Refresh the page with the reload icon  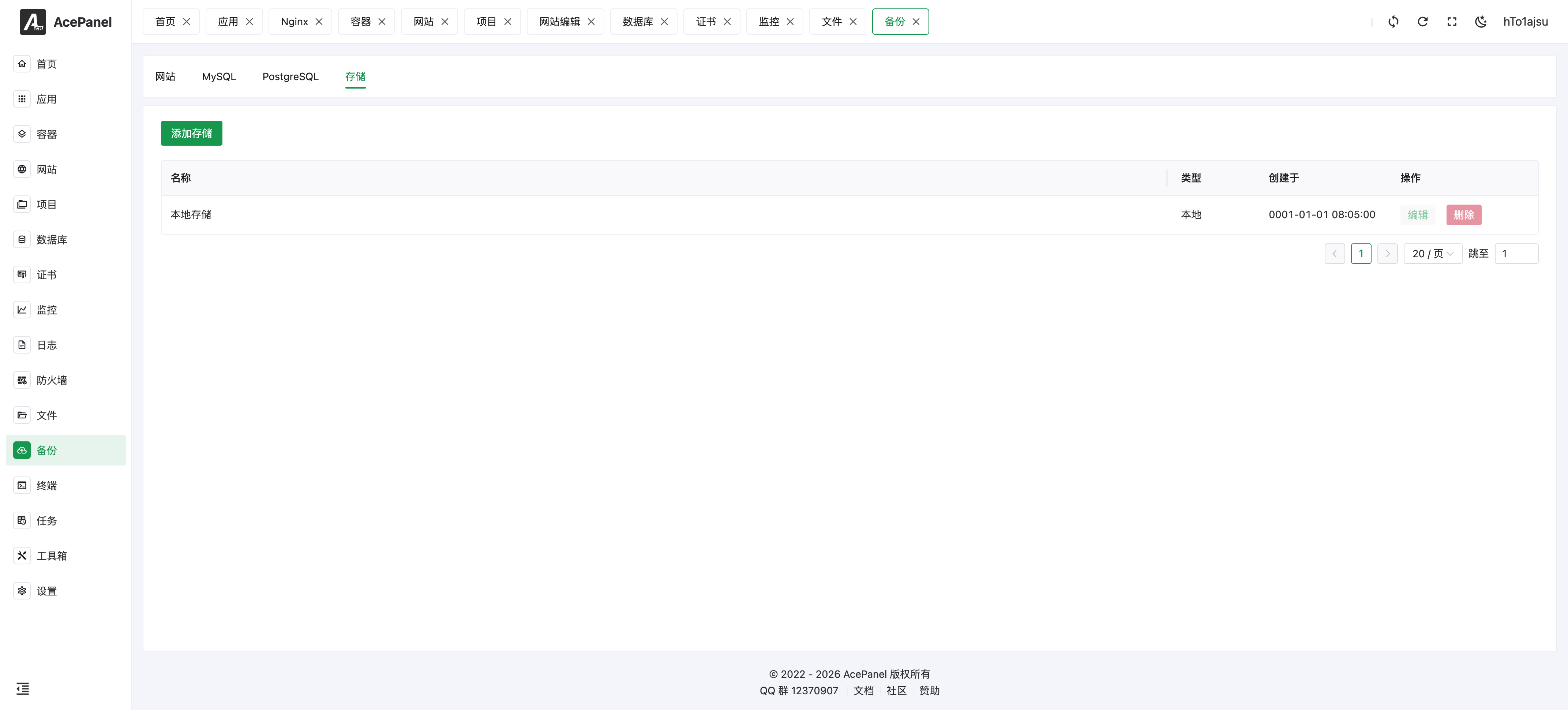click(x=1422, y=21)
